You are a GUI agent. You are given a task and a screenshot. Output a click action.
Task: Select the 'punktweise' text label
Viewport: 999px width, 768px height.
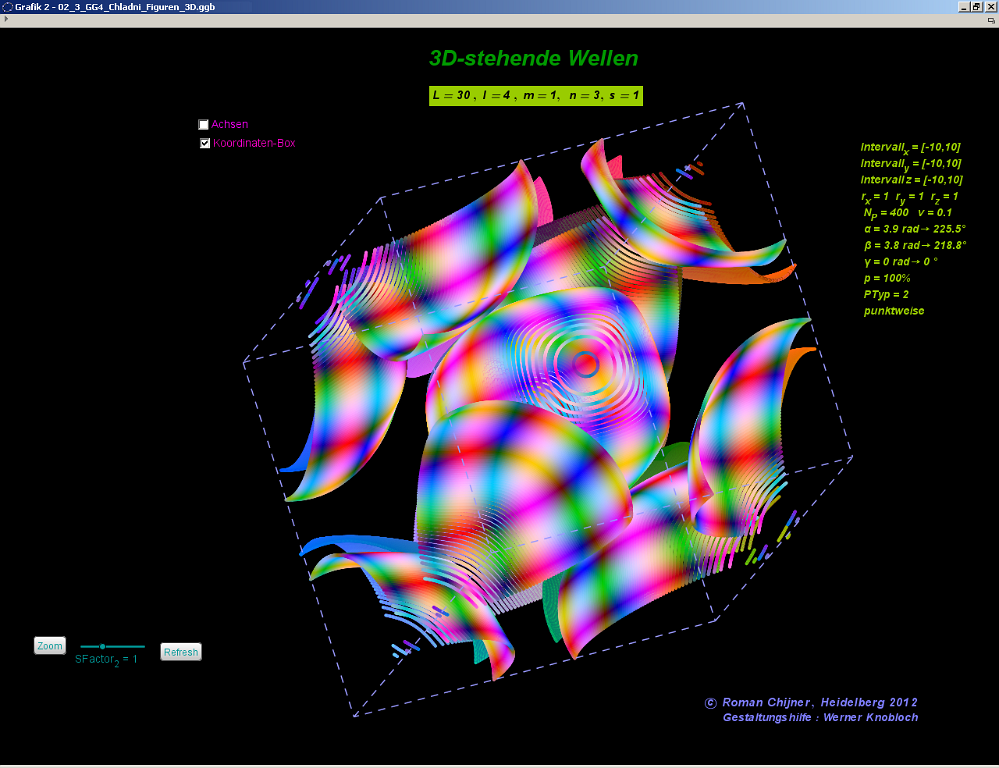[894, 311]
